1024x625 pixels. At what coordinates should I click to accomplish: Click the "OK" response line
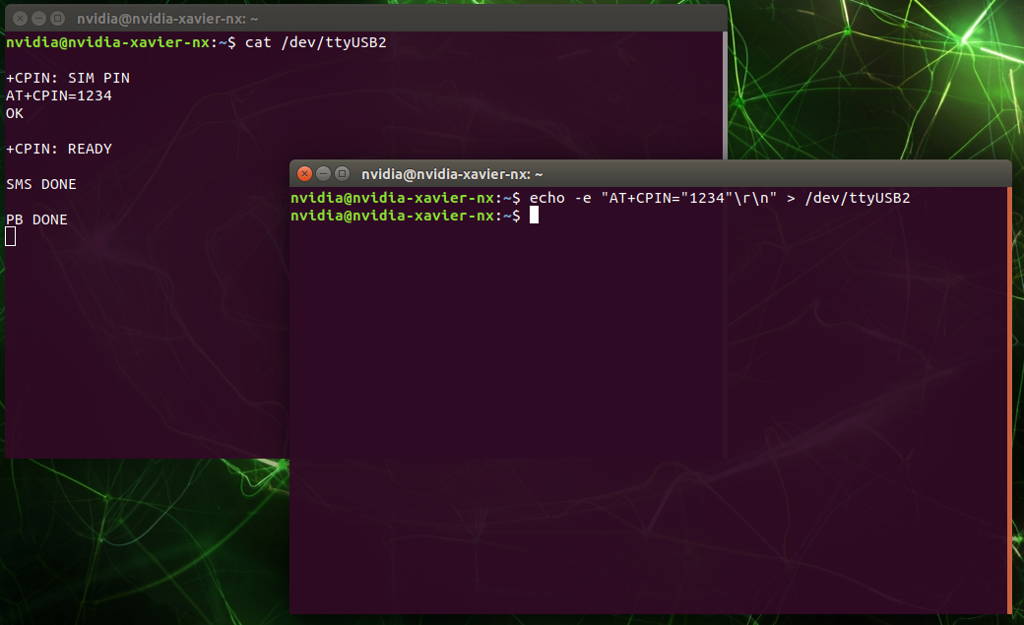point(14,114)
